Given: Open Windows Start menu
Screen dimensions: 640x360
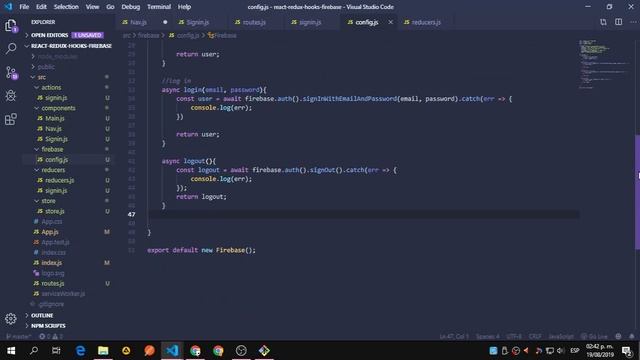Looking at the screenshot, I should click(11, 351).
